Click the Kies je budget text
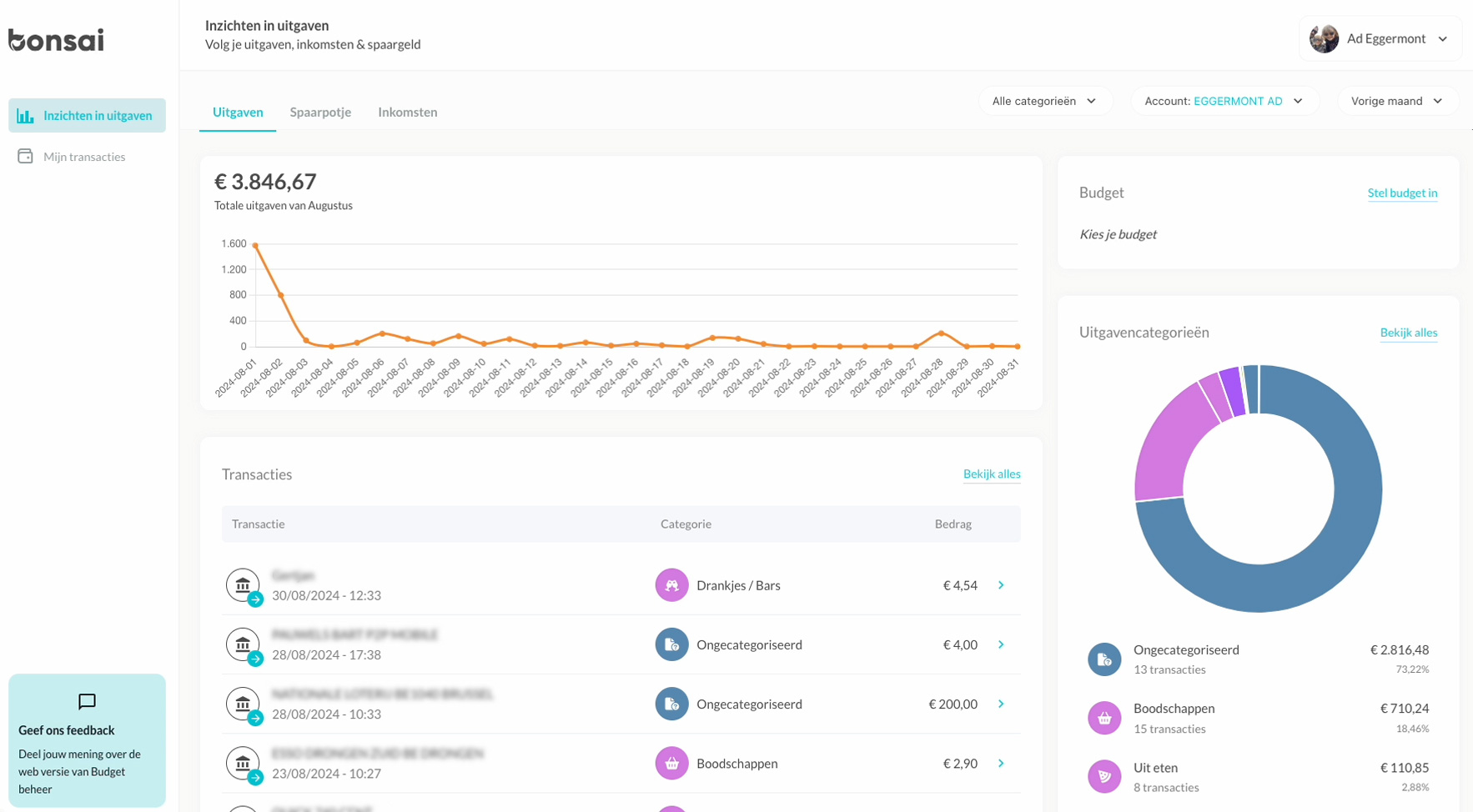 tap(1118, 234)
